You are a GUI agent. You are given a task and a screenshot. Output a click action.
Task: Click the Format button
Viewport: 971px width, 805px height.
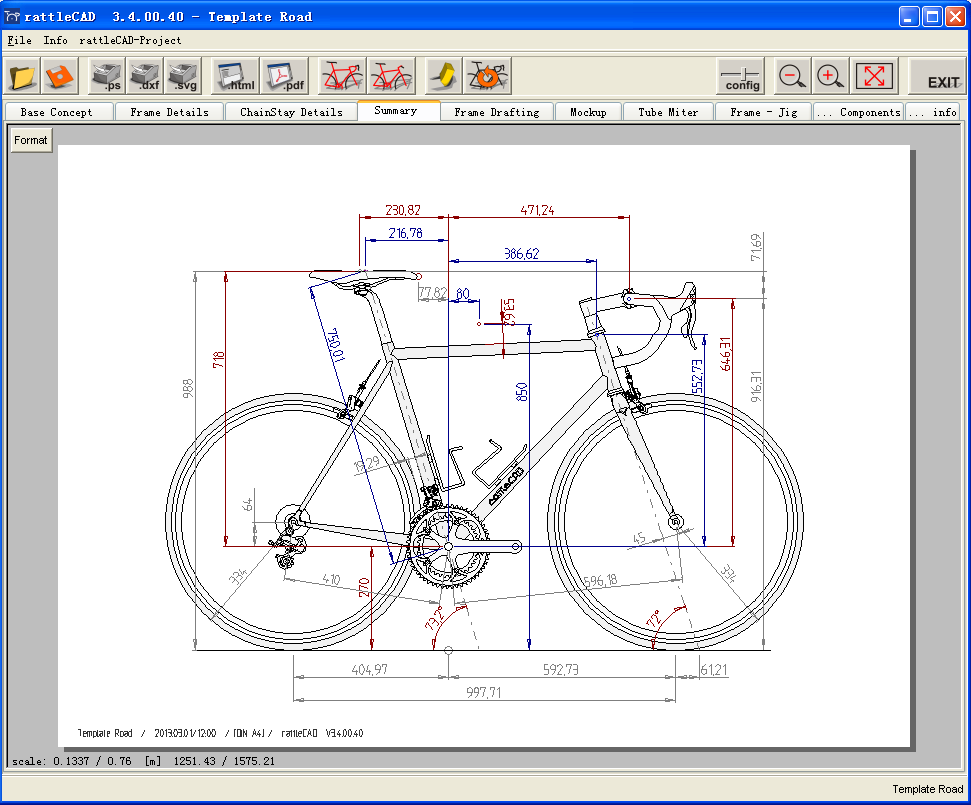point(31,141)
